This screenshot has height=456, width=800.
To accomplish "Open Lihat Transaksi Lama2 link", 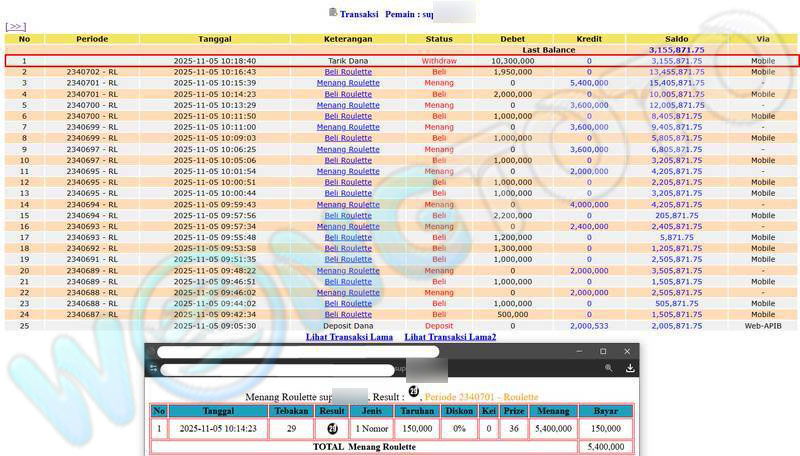I will click(449, 337).
